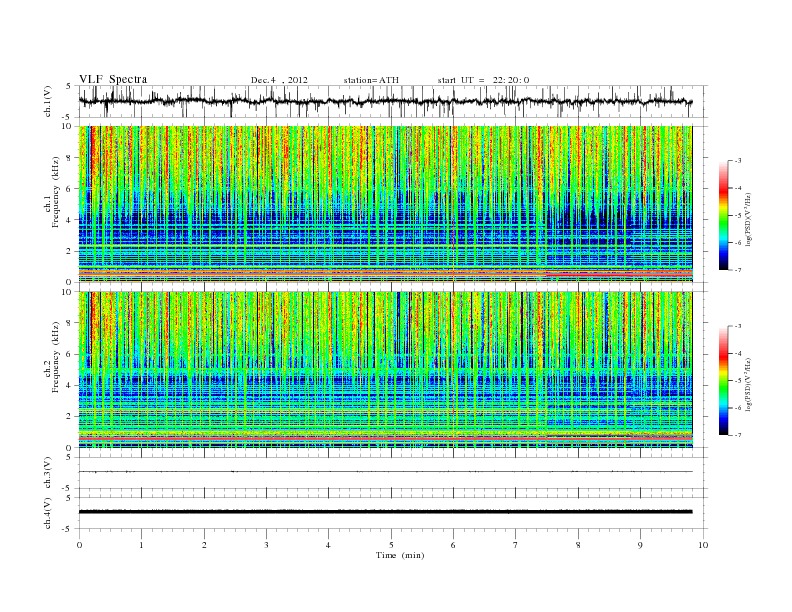This screenshot has height=612, width=792.
Task: Click the ch.2 'Frequency (kHz)' axis label
Action: click(x=55, y=357)
